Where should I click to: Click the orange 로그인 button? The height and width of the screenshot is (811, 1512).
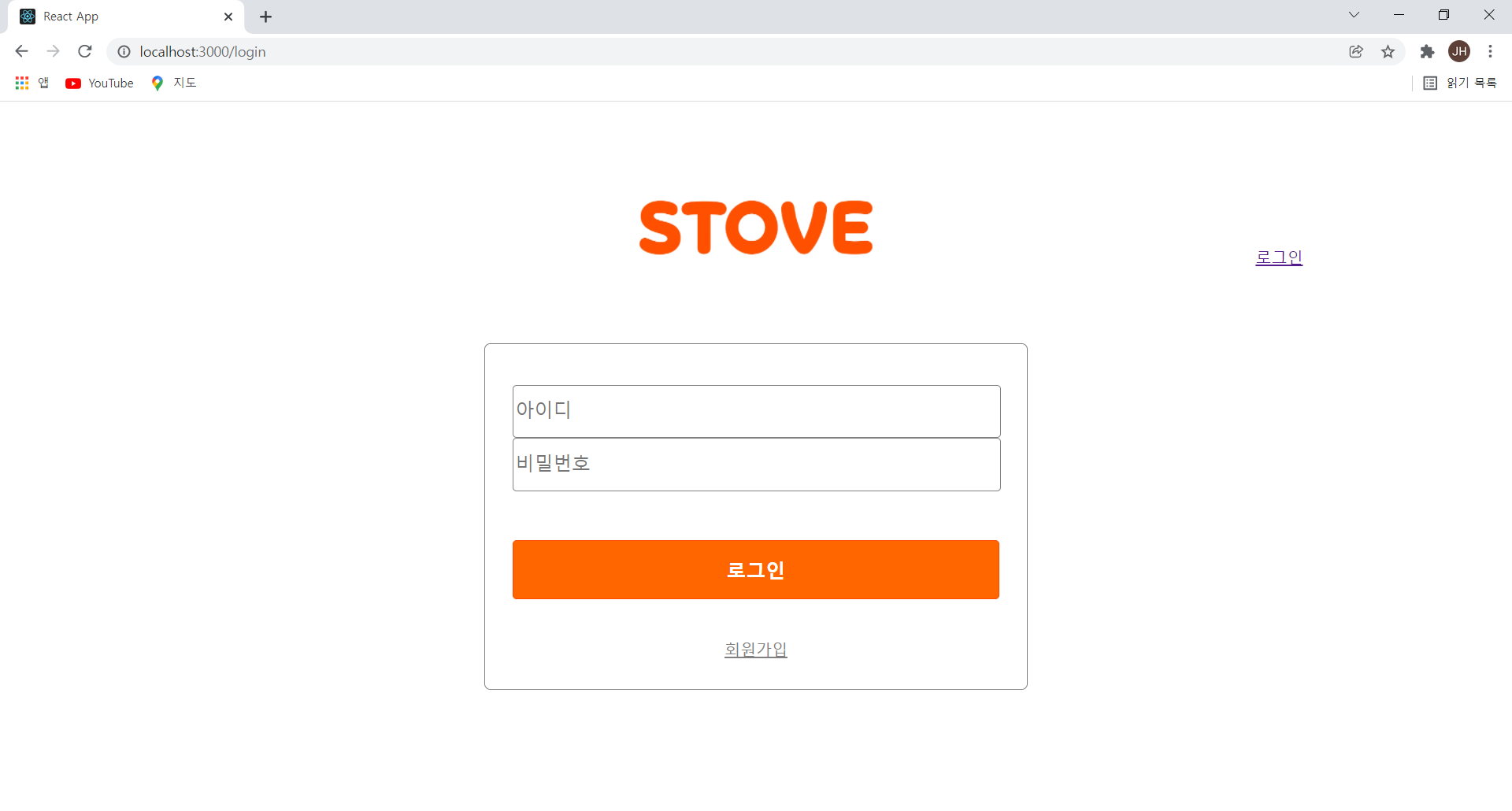[x=755, y=569]
